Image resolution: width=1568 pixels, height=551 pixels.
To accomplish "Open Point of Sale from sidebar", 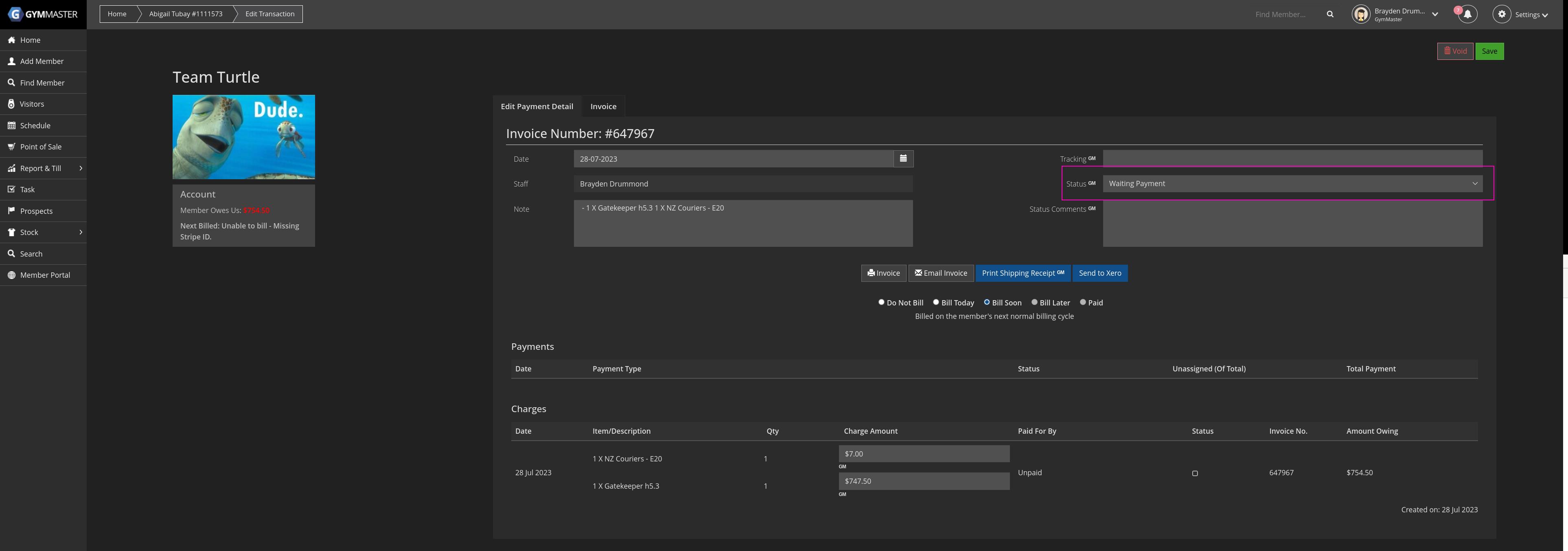I will [40, 147].
